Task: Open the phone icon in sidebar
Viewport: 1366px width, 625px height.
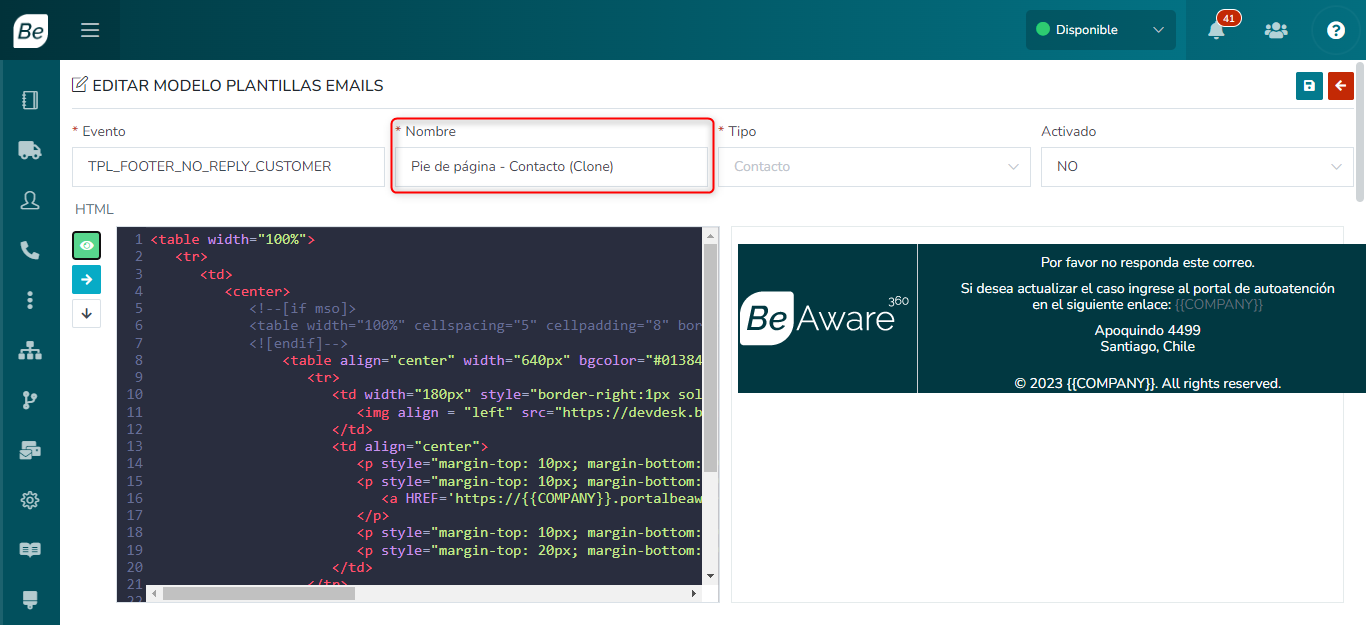Action: tap(30, 250)
